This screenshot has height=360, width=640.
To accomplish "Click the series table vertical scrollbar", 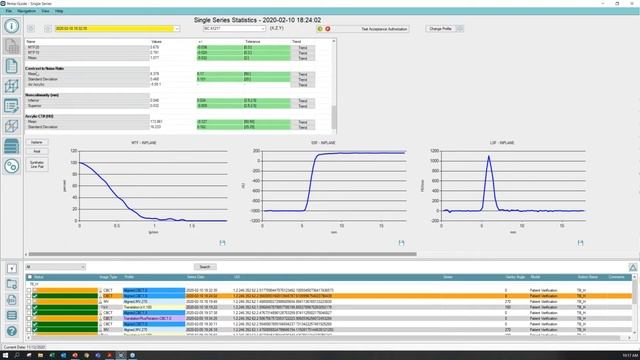I will click(x=634, y=292).
